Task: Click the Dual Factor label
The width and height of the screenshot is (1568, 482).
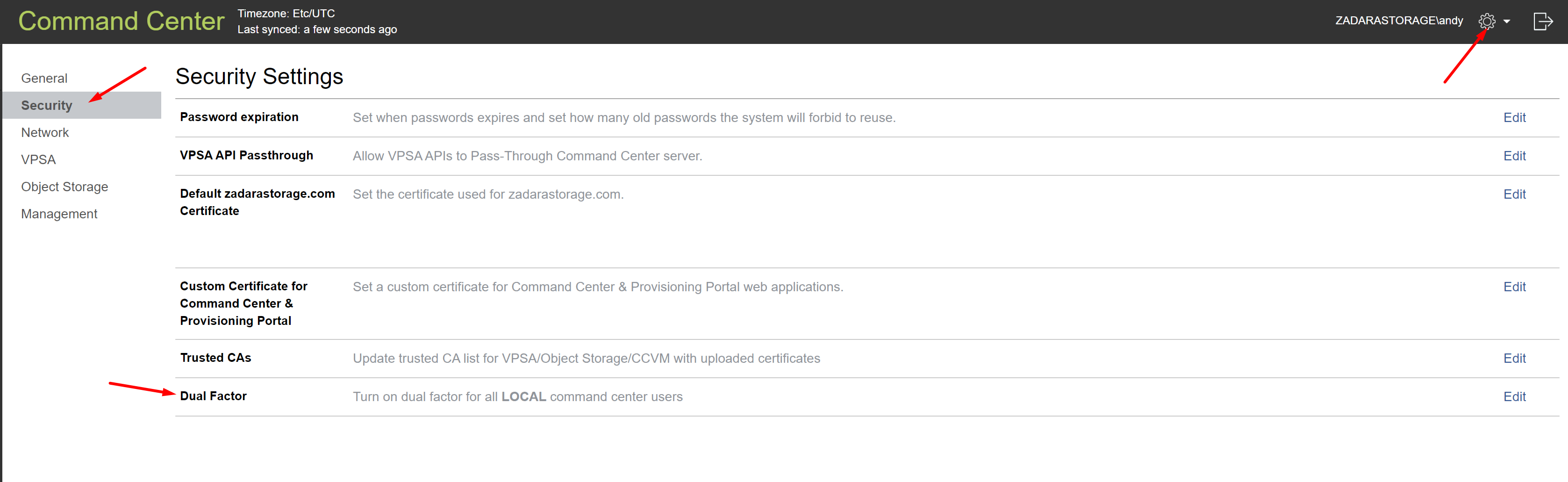Action: [213, 396]
